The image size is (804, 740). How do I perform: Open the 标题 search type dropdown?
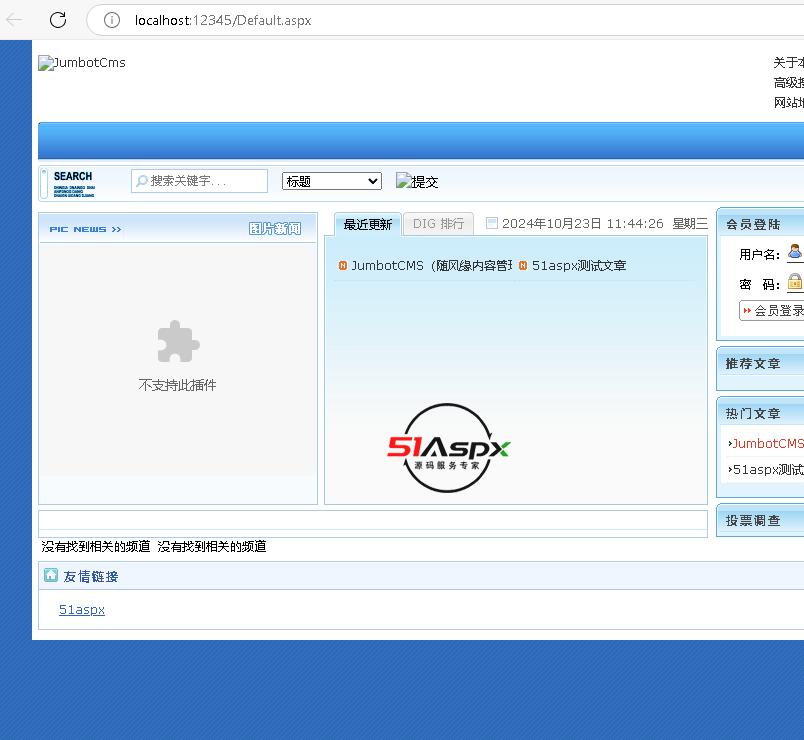(x=331, y=181)
